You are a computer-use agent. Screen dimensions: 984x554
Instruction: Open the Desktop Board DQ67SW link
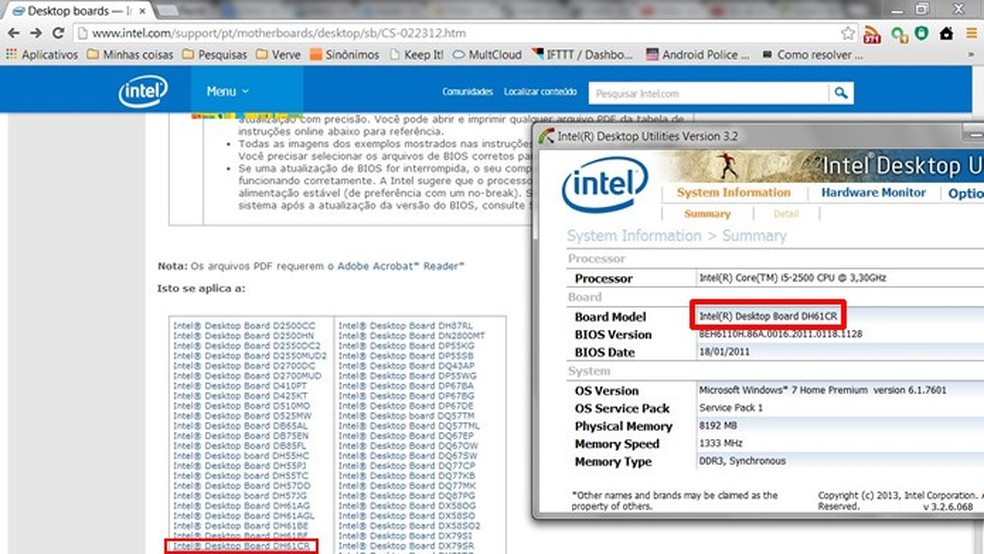(x=408, y=455)
